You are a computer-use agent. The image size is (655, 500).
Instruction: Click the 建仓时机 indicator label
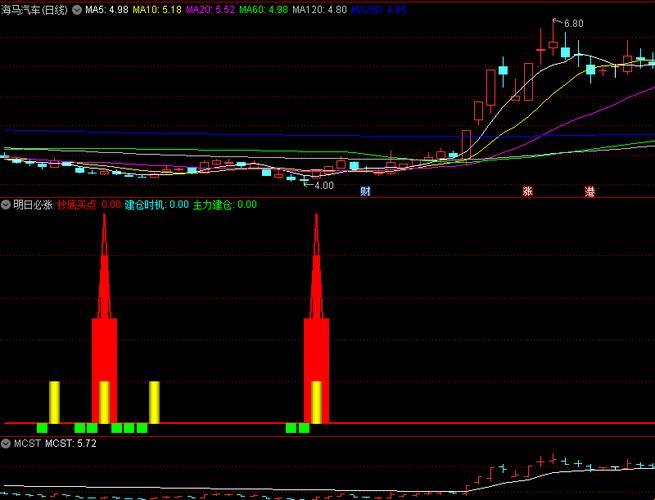[156, 204]
